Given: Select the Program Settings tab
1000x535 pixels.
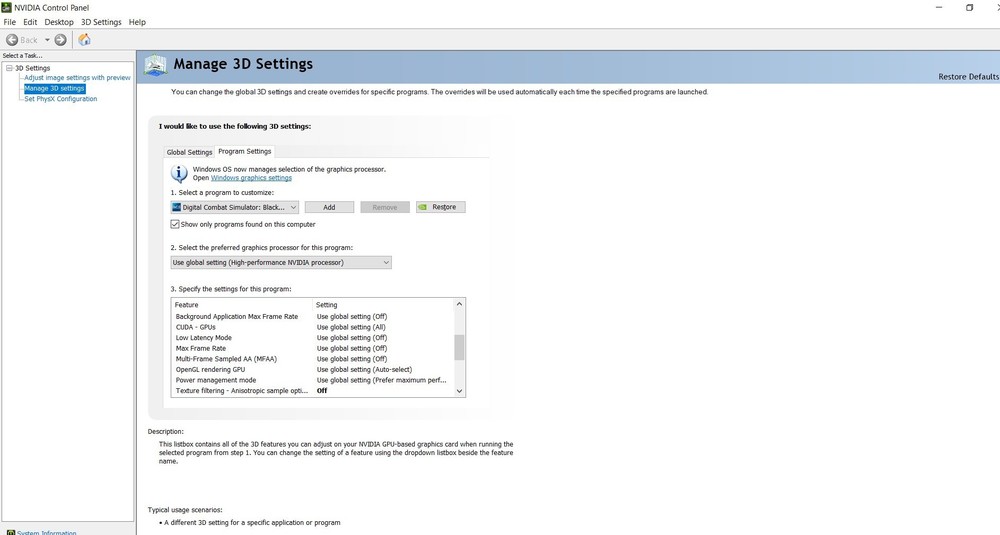Looking at the screenshot, I should click(245, 151).
